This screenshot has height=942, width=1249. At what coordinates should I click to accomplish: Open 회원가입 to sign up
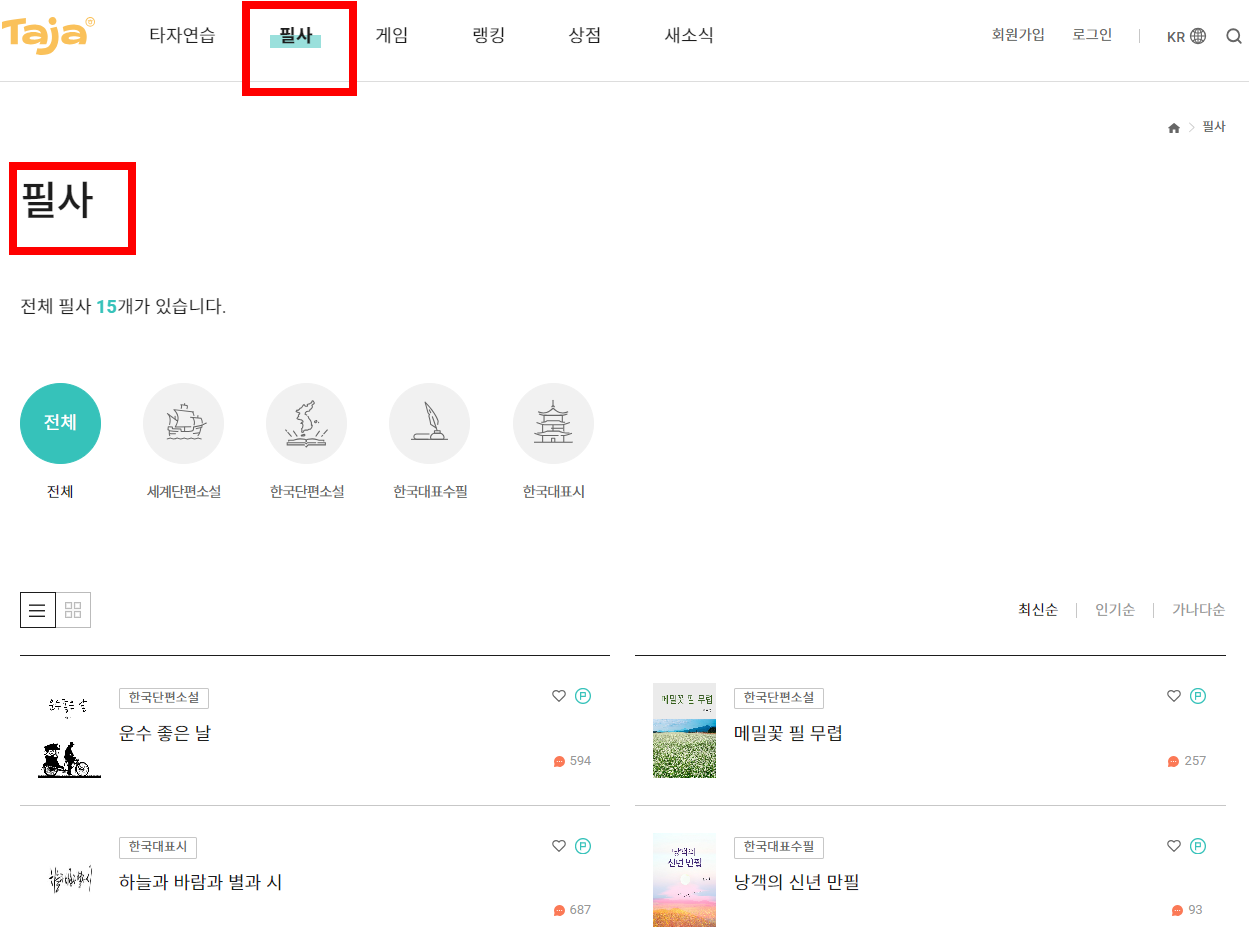coord(1018,33)
